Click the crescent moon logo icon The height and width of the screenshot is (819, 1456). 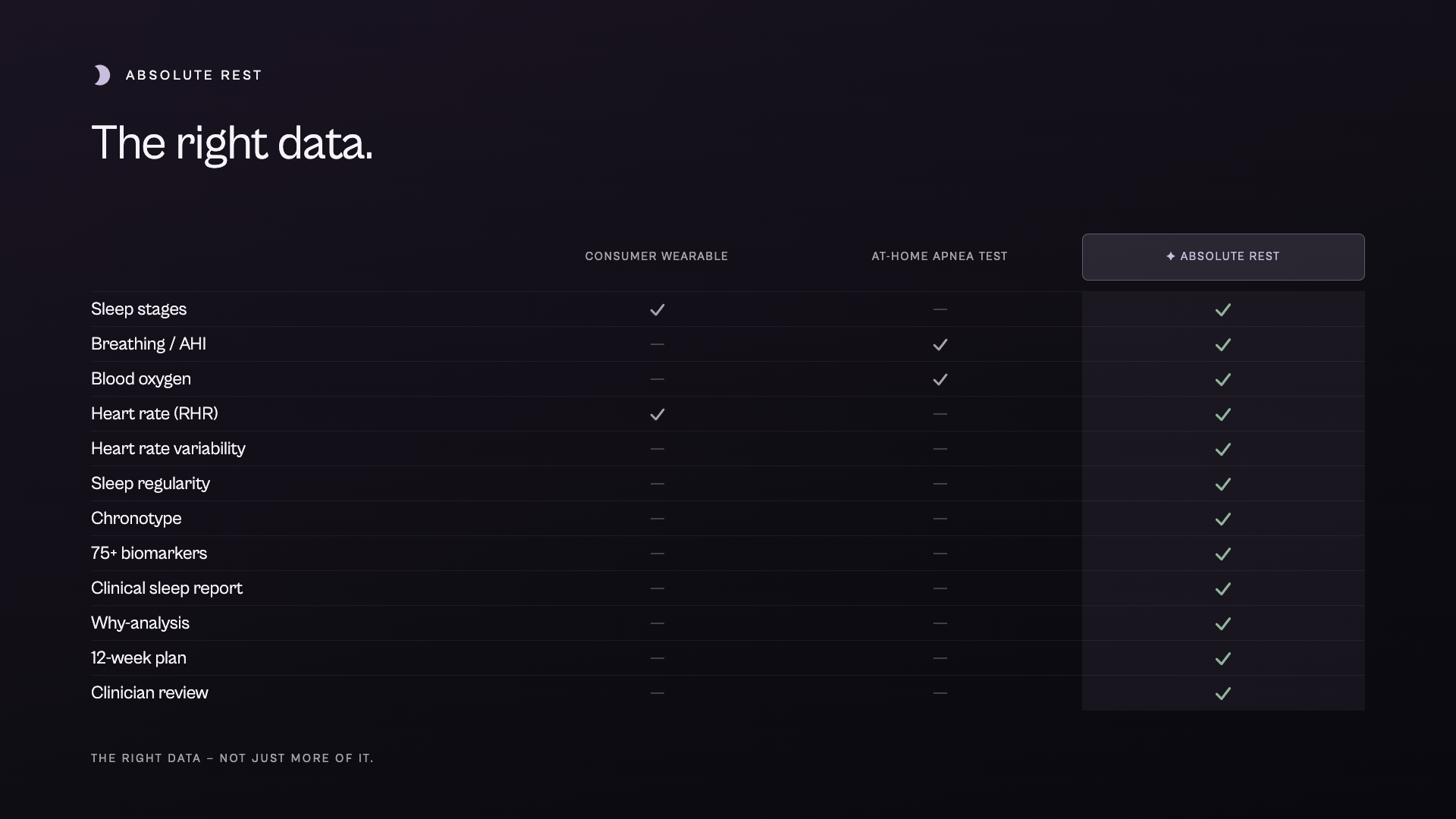pos(102,75)
